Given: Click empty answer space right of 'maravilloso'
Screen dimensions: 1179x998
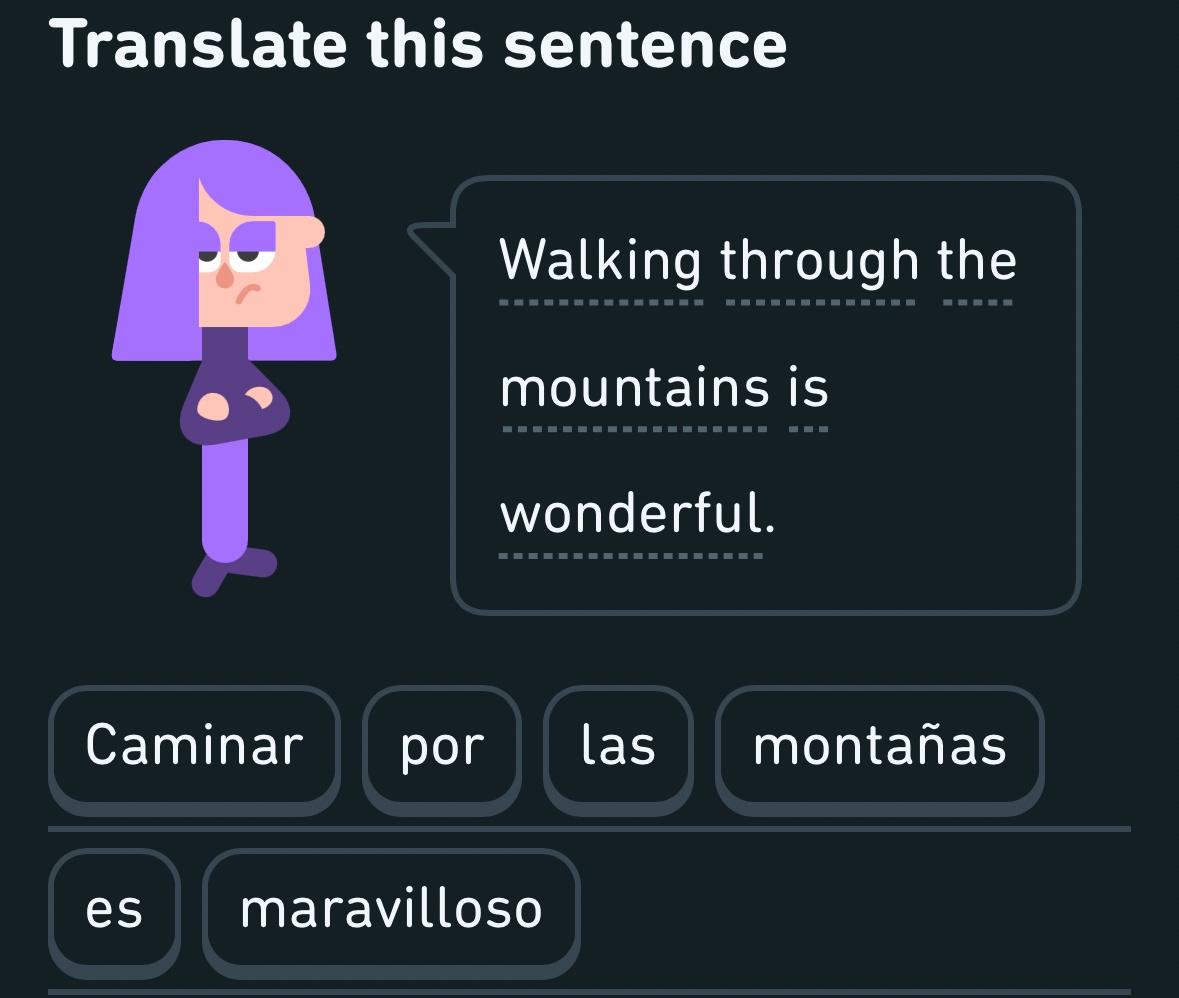Looking at the screenshot, I should click(850, 909).
